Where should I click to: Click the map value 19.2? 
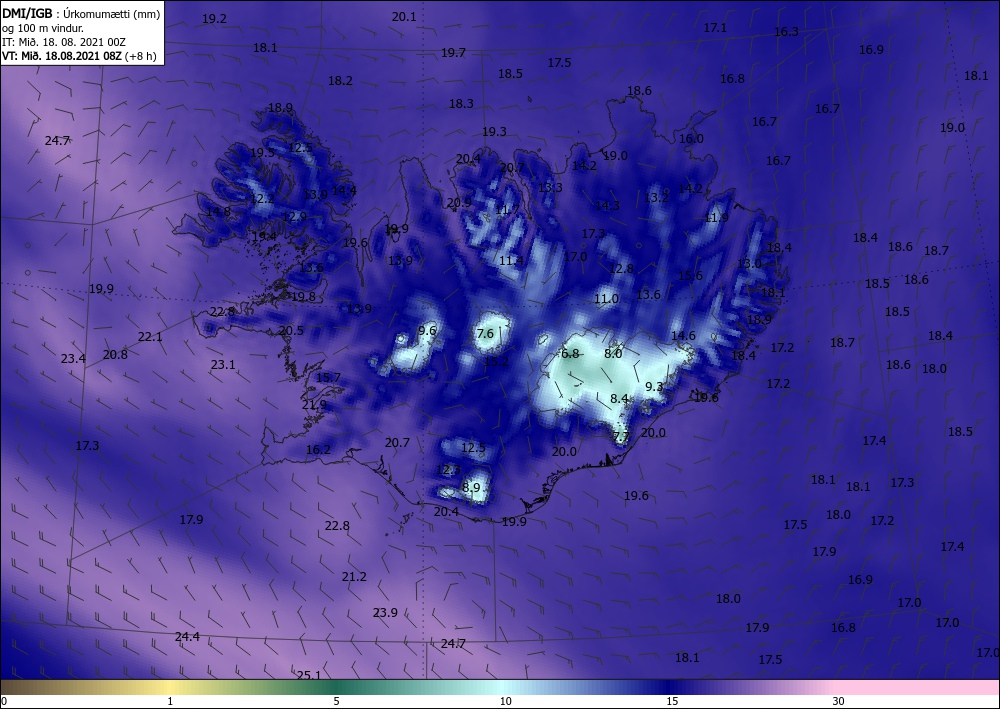click(214, 18)
